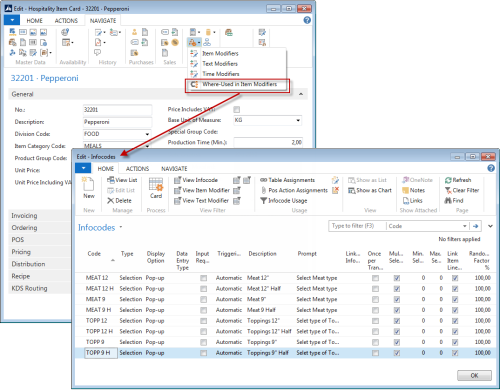Open the Card process icon

(156, 184)
